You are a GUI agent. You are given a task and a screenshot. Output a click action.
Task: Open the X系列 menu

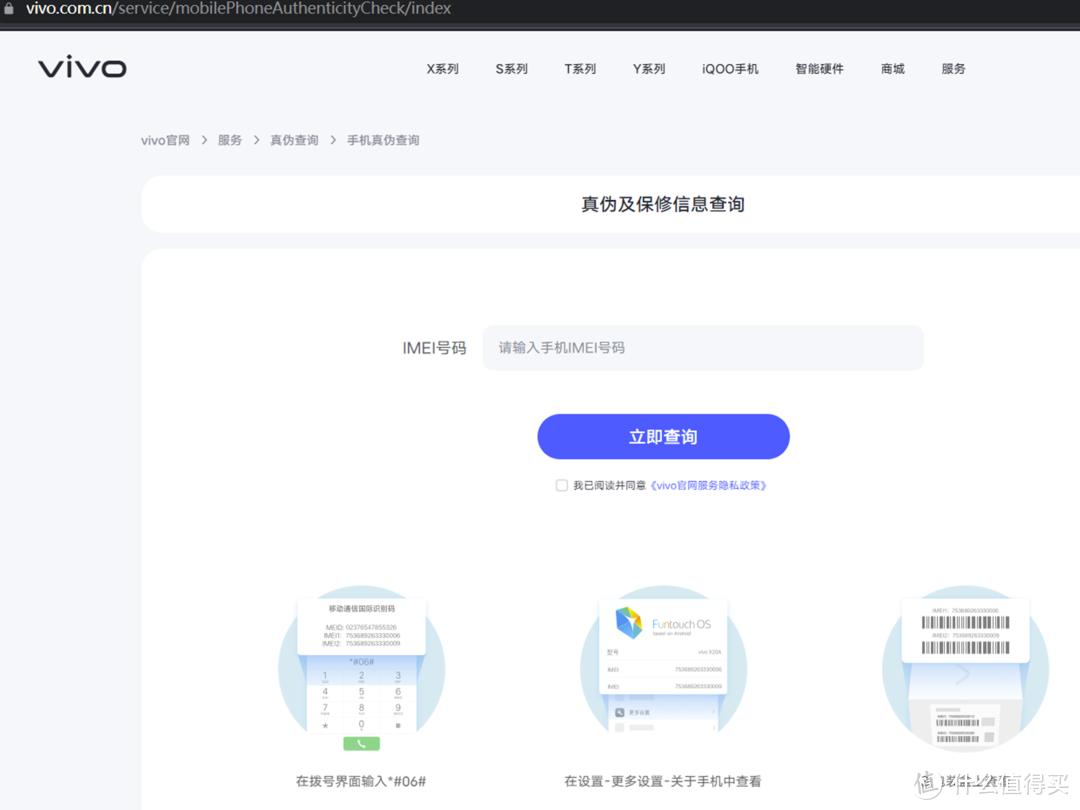442,69
